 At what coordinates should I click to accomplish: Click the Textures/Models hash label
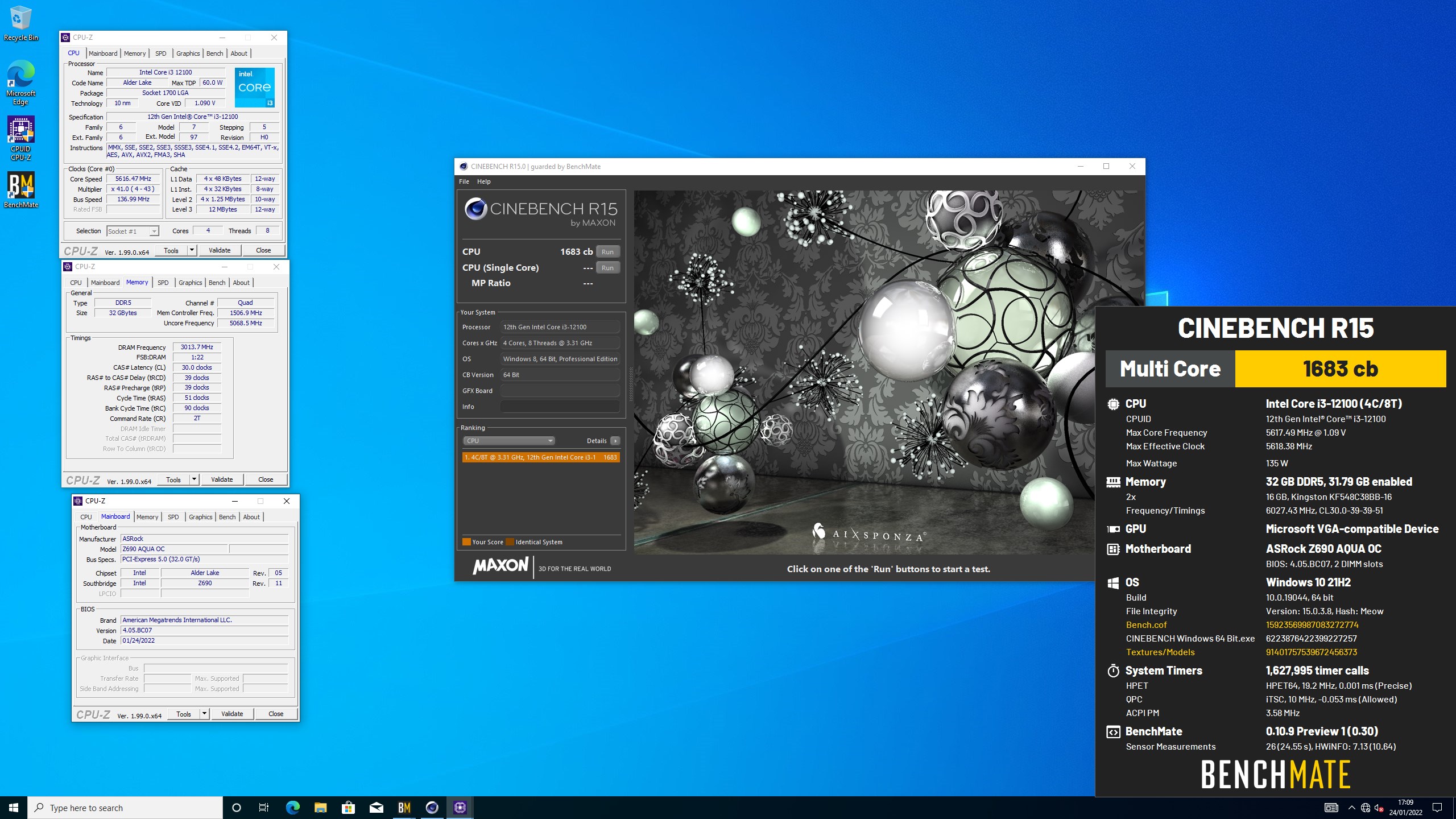1160,652
